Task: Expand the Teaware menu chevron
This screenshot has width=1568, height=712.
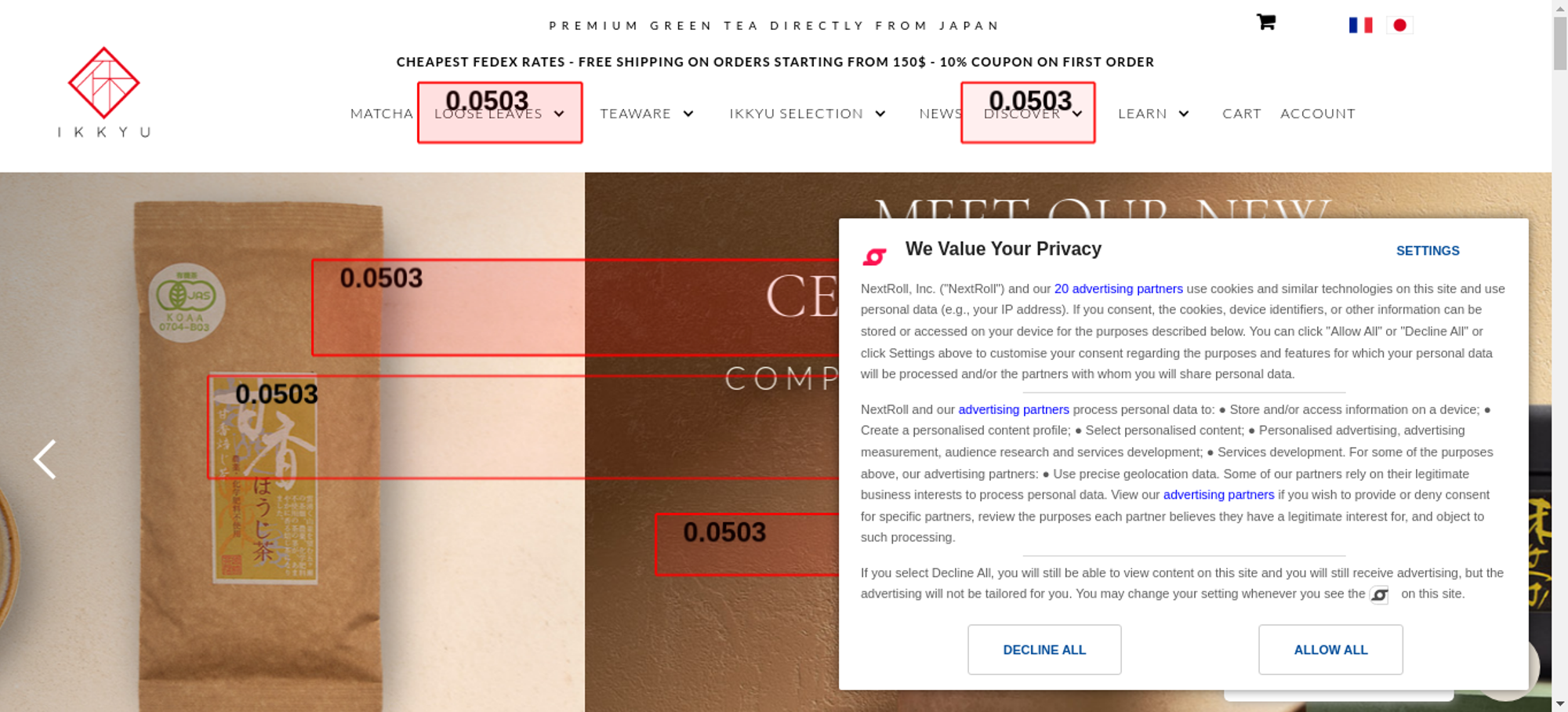Action: (688, 114)
